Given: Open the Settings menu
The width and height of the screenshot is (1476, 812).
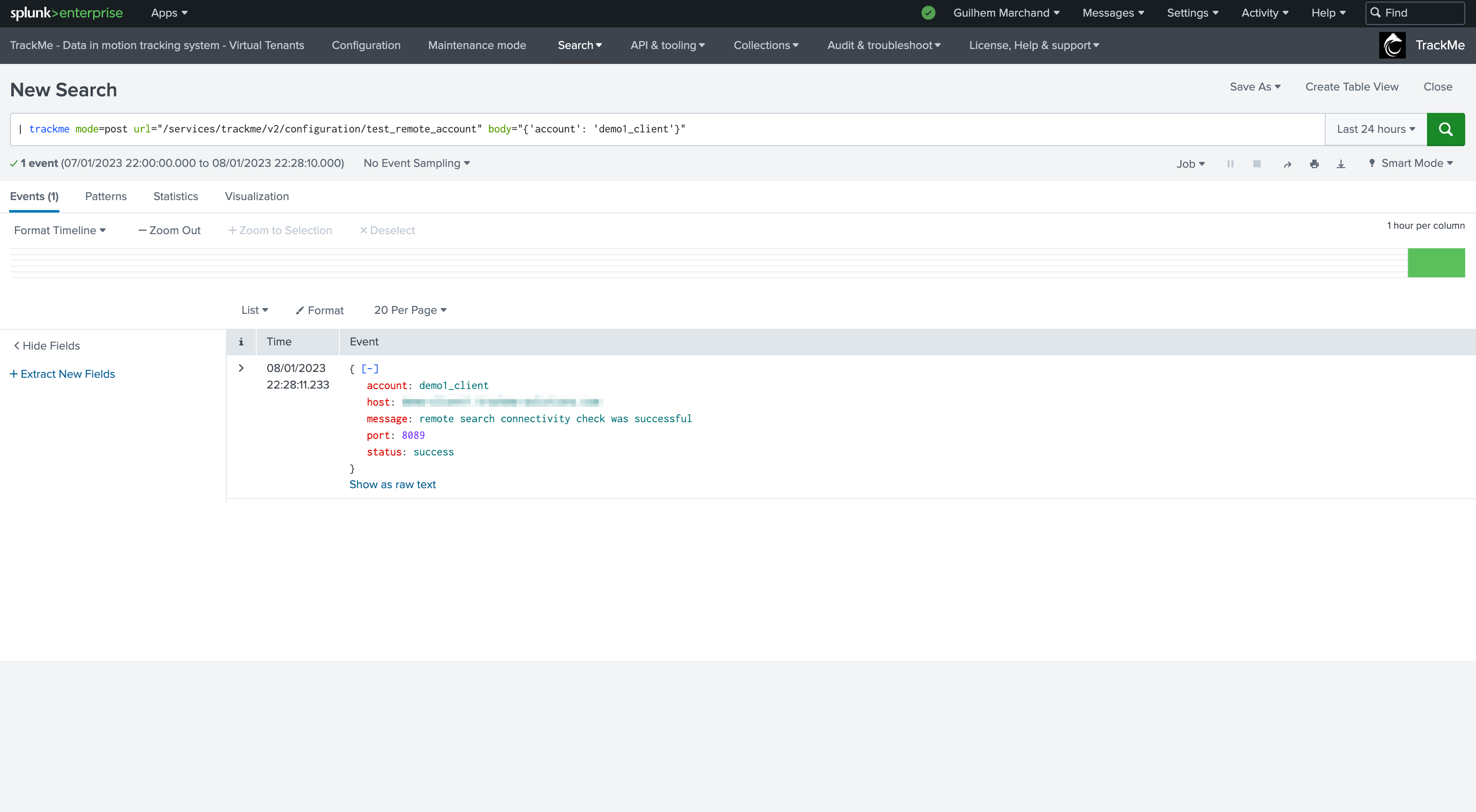Looking at the screenshot, I should pos(1192,12).
